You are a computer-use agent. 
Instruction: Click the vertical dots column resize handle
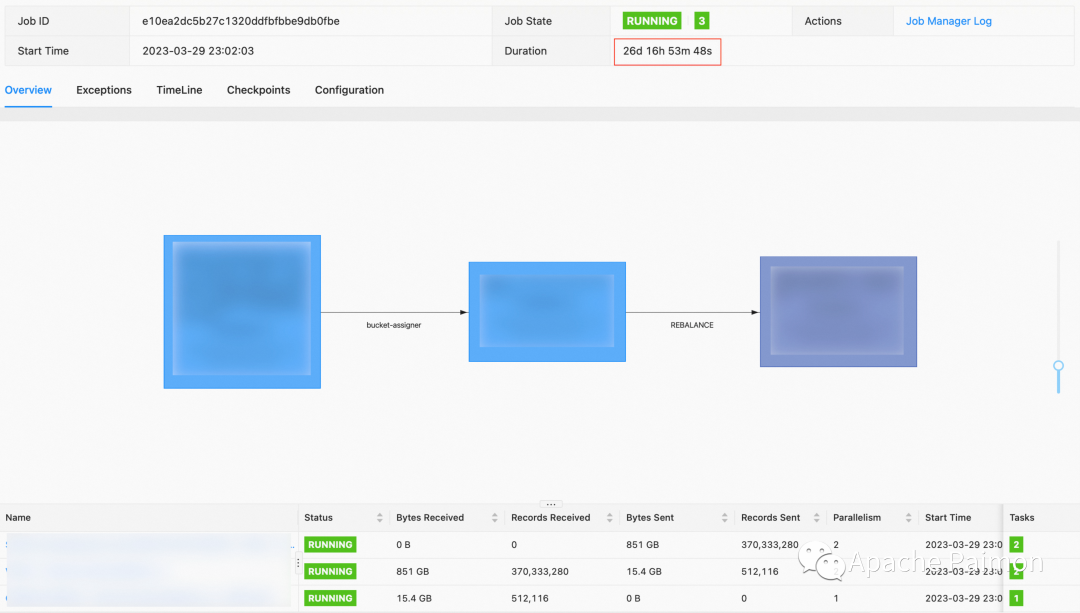298,563
